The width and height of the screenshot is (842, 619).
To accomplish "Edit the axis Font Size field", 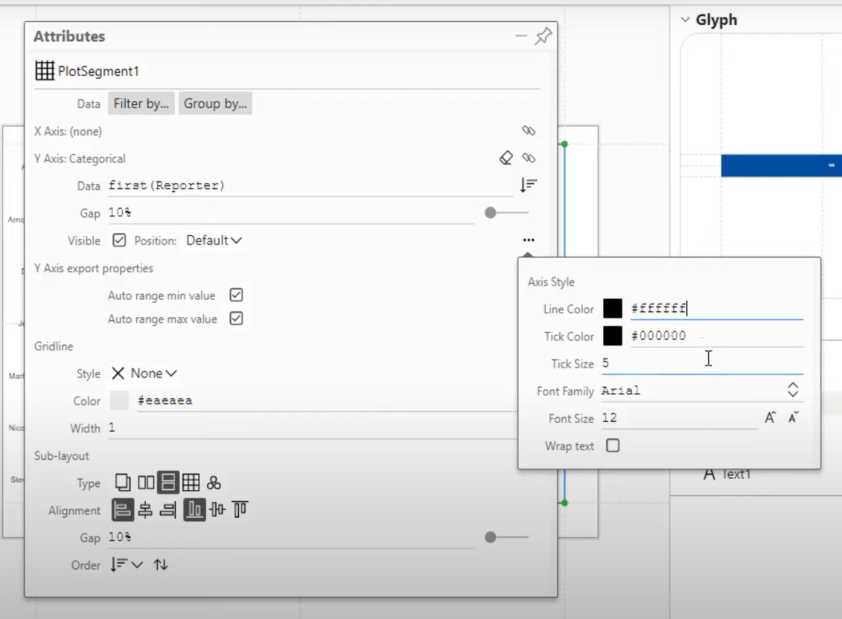I will point(679,418).
